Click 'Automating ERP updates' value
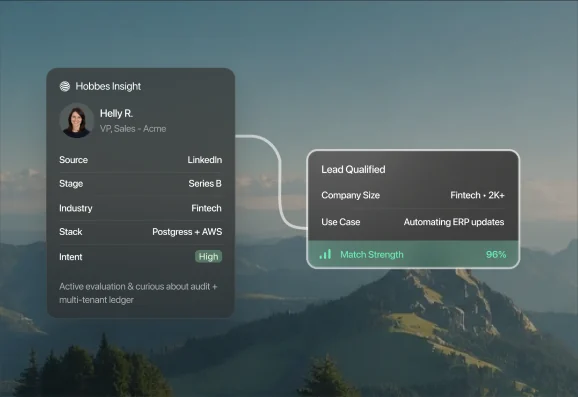The width and height of the screenshot is (578, 397). click(454, 222)
